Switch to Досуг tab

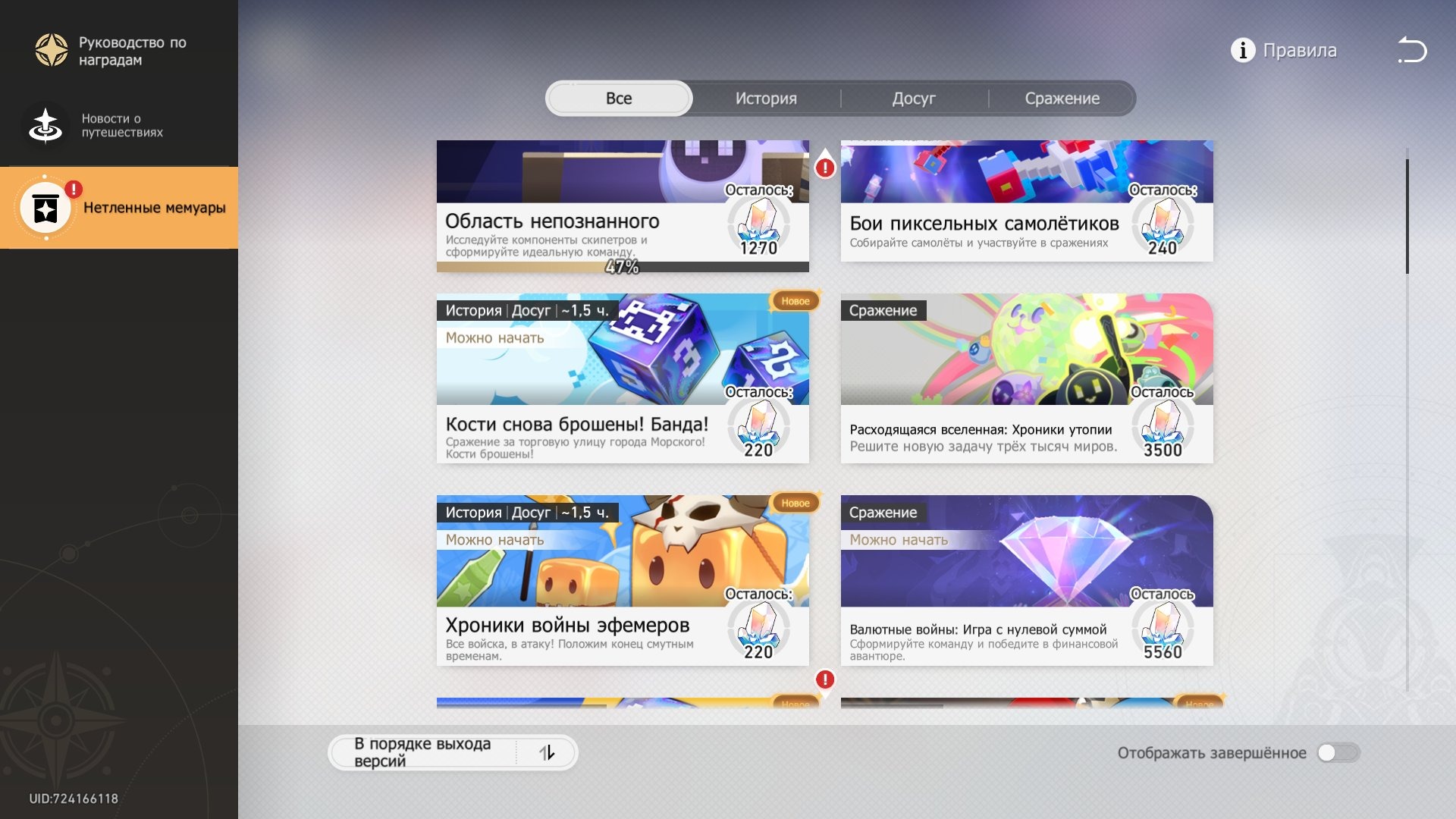coord(914,99)
